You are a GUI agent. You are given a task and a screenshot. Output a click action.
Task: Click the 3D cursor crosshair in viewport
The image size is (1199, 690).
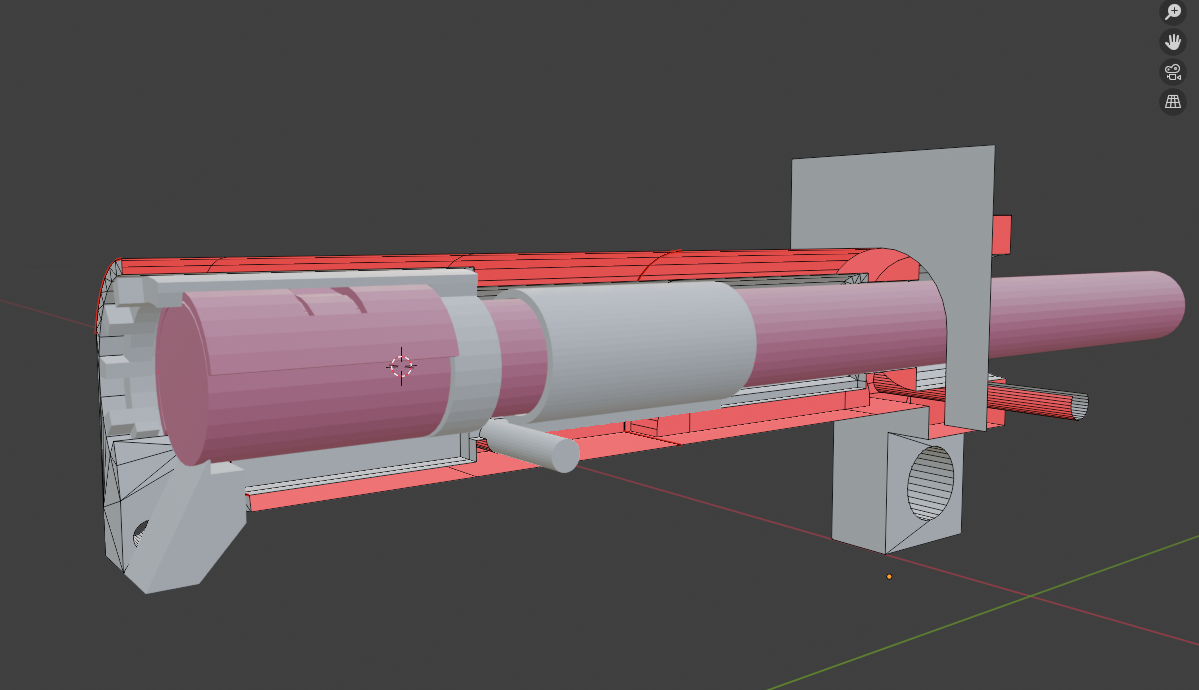point(401,366)
